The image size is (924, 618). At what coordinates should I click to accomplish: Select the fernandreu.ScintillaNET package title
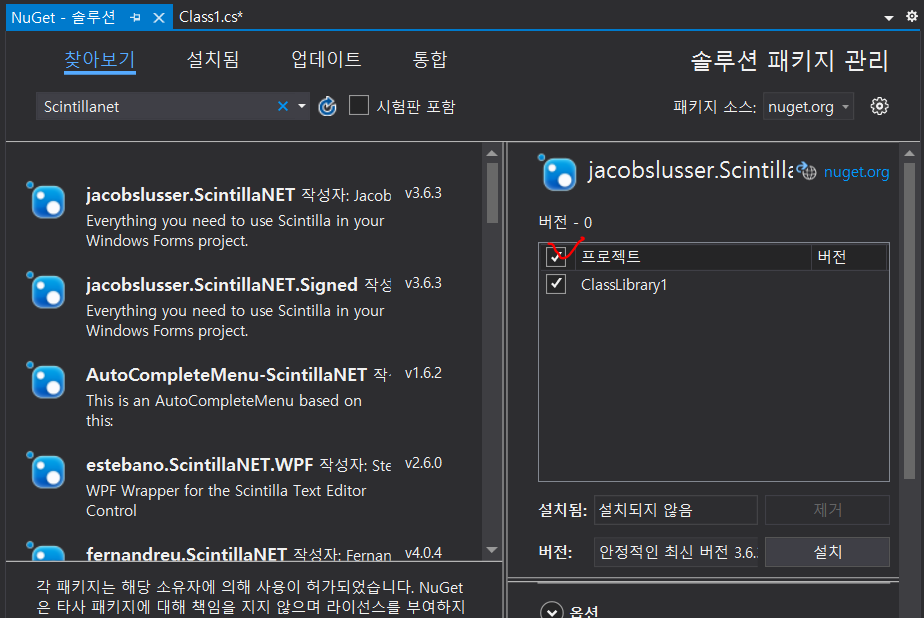click(186, 554)
